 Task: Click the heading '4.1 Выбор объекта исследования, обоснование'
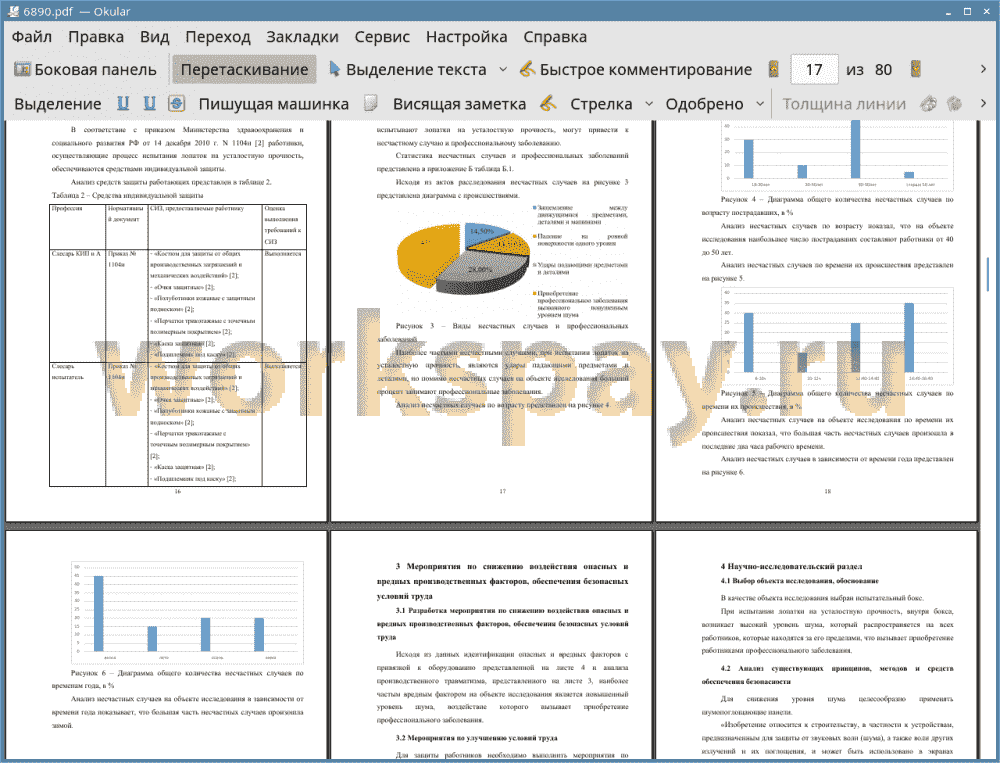click(800, 581)
